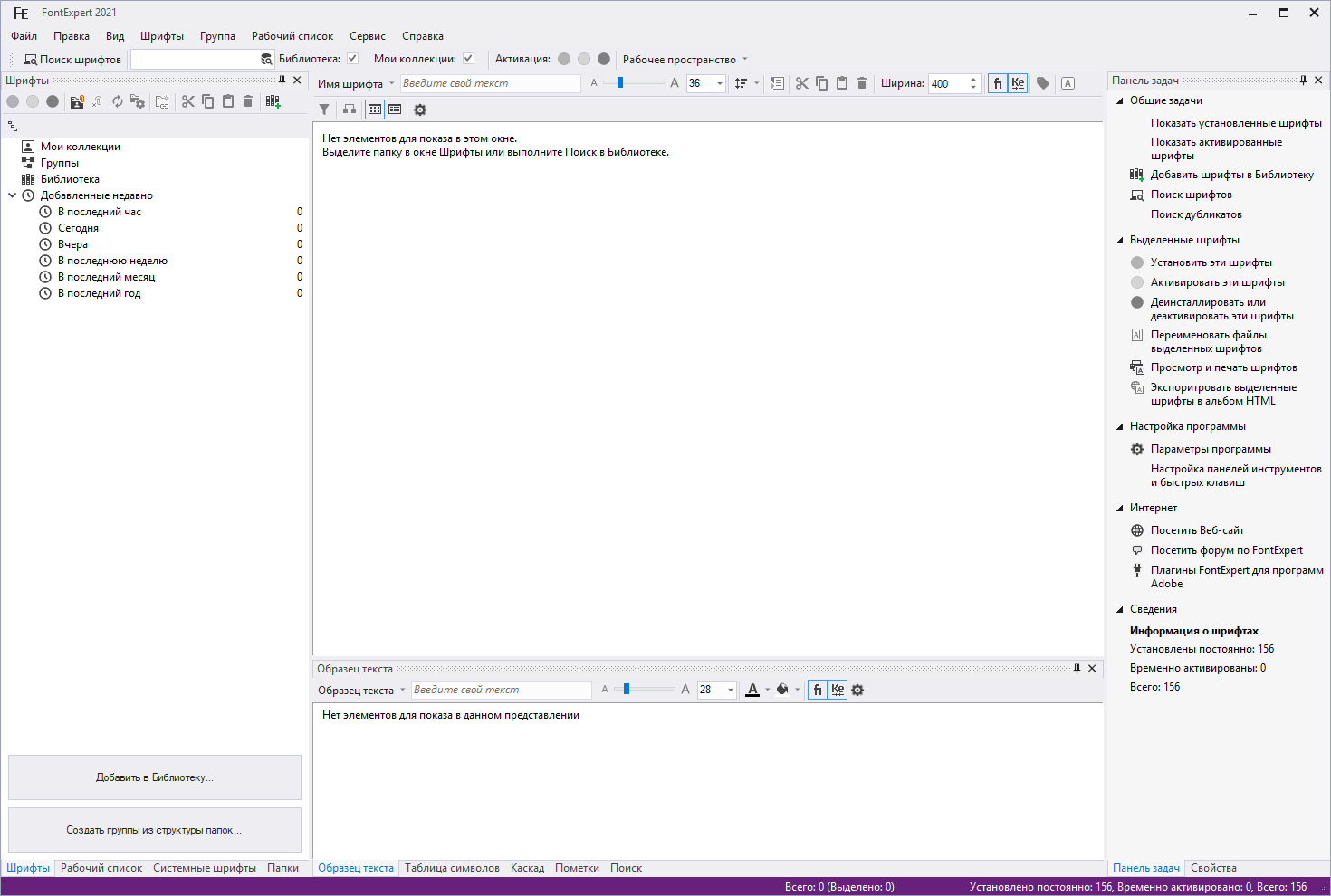This screenshot has width=1331, height=896.
Task: Click the Посетить Веб-сайт link
Action: coord(1197,530)
